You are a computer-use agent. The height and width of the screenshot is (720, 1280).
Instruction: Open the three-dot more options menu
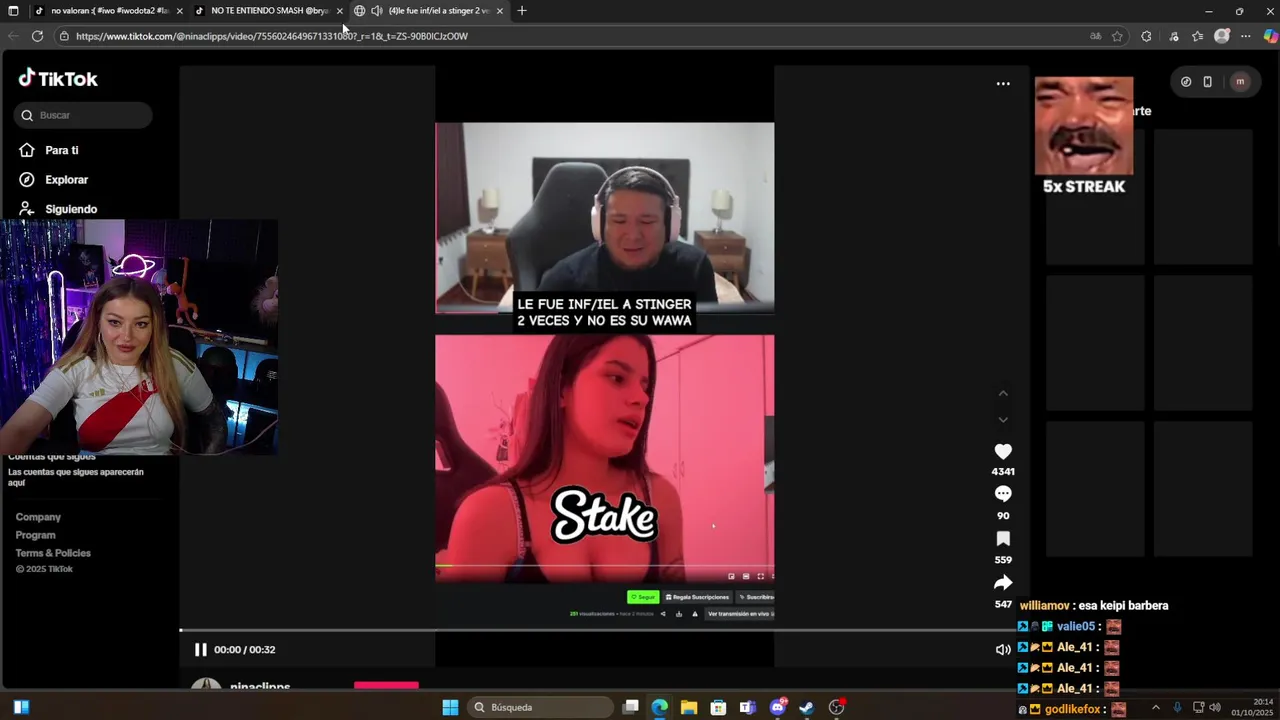point(1003,84)
